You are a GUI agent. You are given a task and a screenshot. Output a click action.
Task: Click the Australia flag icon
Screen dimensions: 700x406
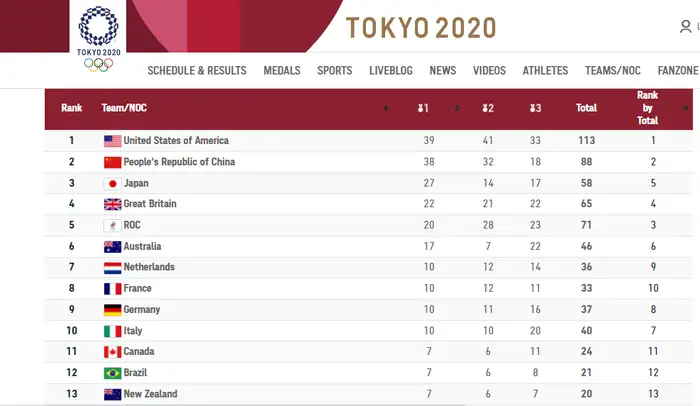click(112, 246)
